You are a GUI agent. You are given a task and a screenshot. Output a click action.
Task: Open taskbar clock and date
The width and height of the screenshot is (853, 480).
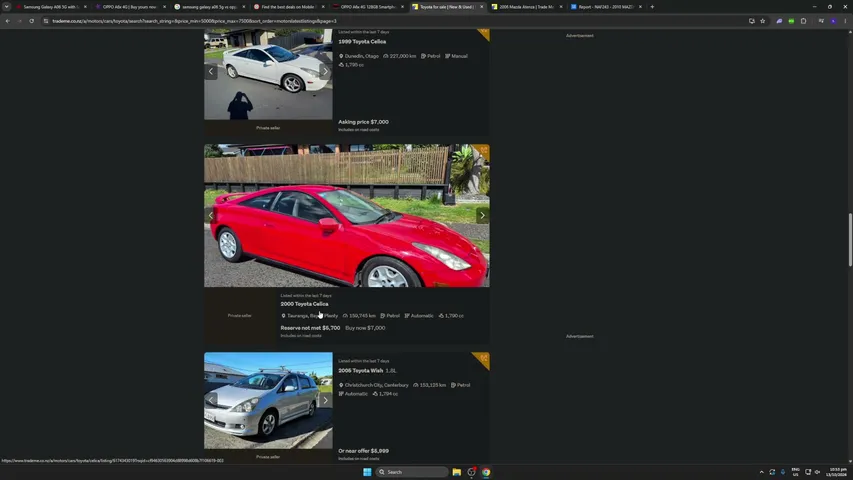pos(838,472)
